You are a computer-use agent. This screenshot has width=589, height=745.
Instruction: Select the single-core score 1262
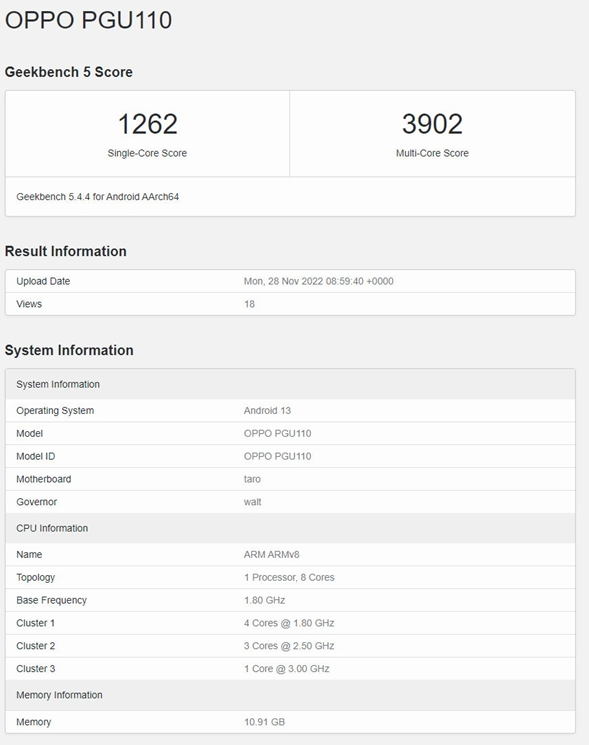click(147, 124)
